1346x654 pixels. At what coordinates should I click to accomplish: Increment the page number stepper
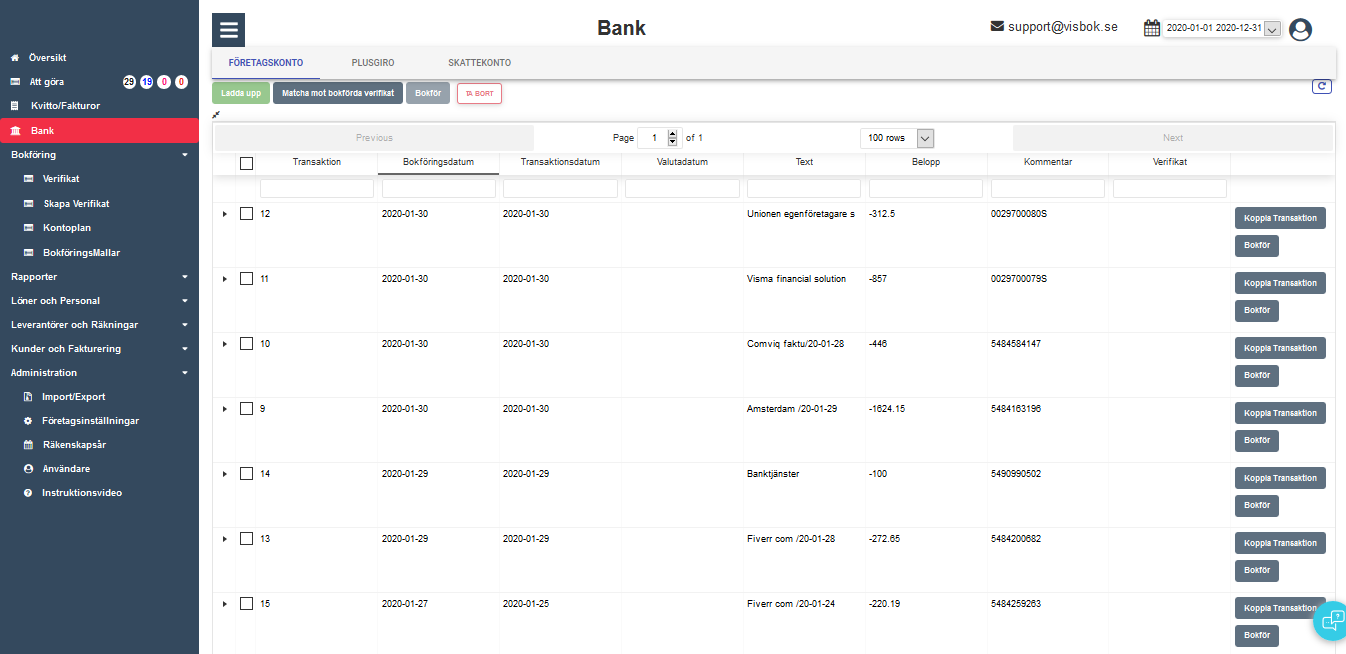click(673, 134)
